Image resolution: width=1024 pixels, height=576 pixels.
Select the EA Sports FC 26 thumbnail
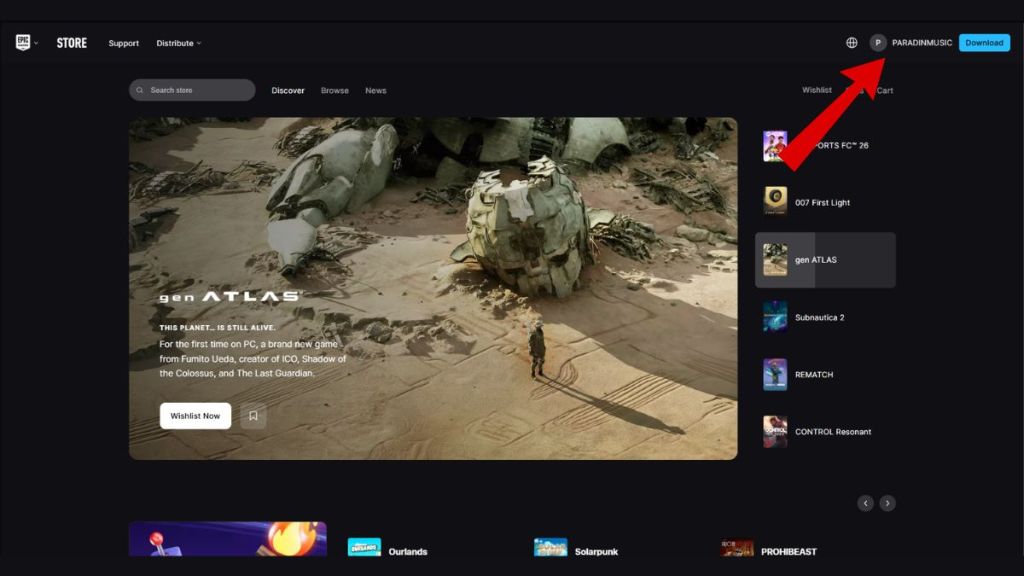tap(775, 146)
